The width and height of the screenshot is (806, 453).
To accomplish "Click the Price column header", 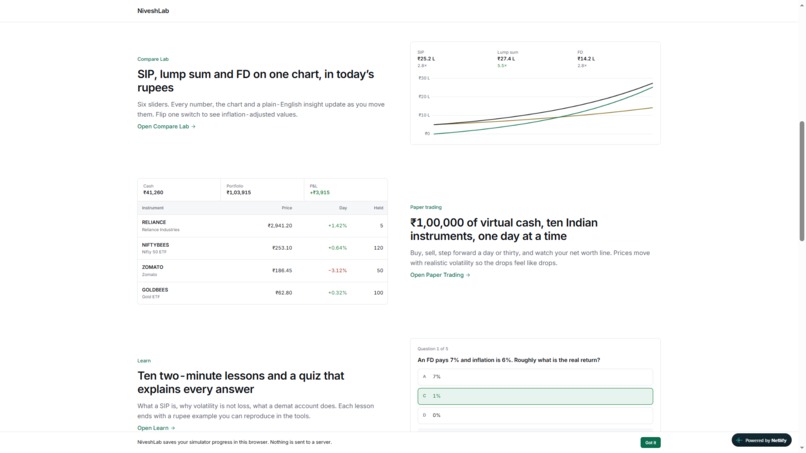I will (287, 208).
